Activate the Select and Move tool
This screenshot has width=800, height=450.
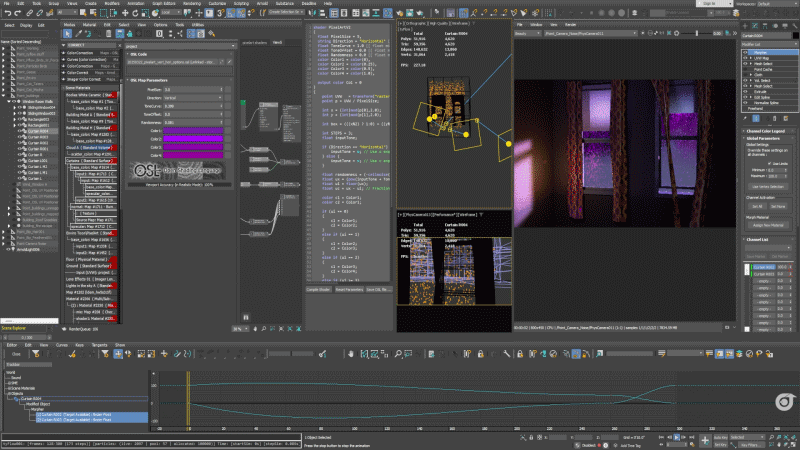pos(125,13)
